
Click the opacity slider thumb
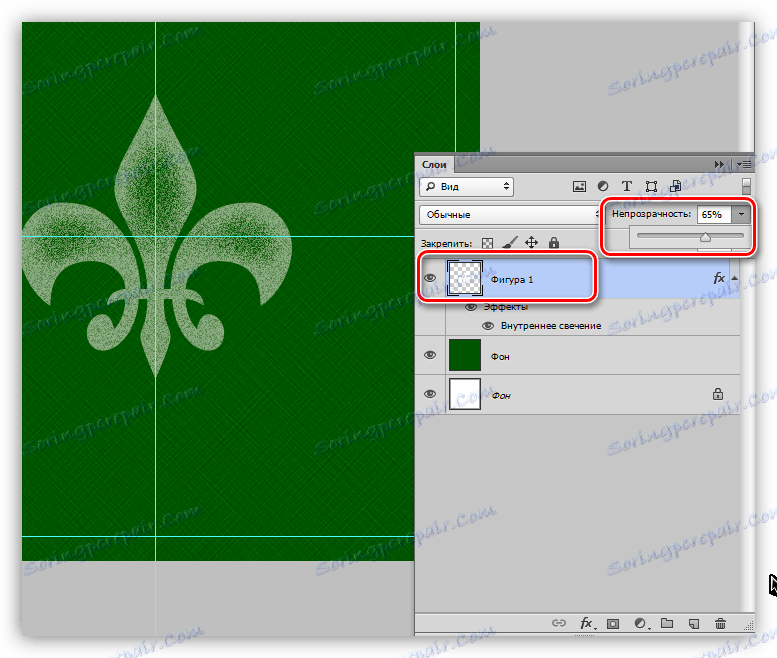(705, 237)
